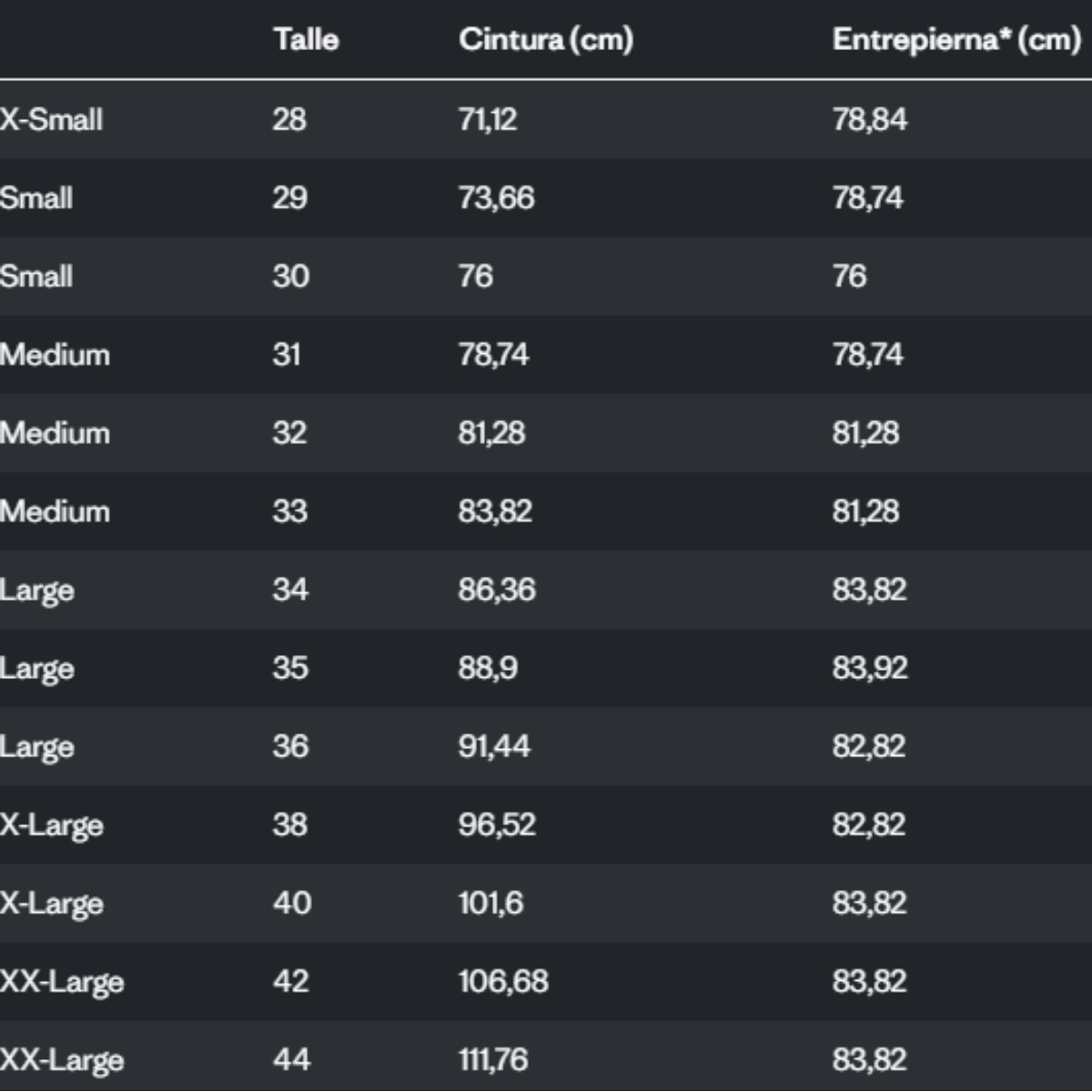Click waist value 96,52
The height and width of the screenshot is (1092, 1092).
tap(497, 824)
